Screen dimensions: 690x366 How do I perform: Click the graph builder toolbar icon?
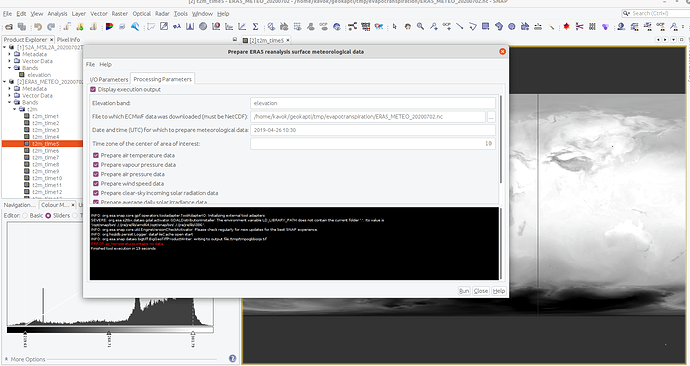[x=352, y=27]
